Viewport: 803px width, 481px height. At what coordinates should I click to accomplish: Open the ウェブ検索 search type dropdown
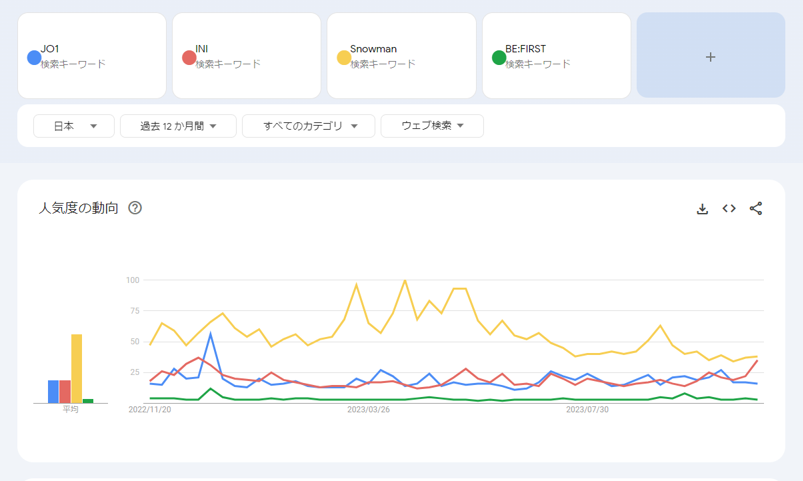432,126
